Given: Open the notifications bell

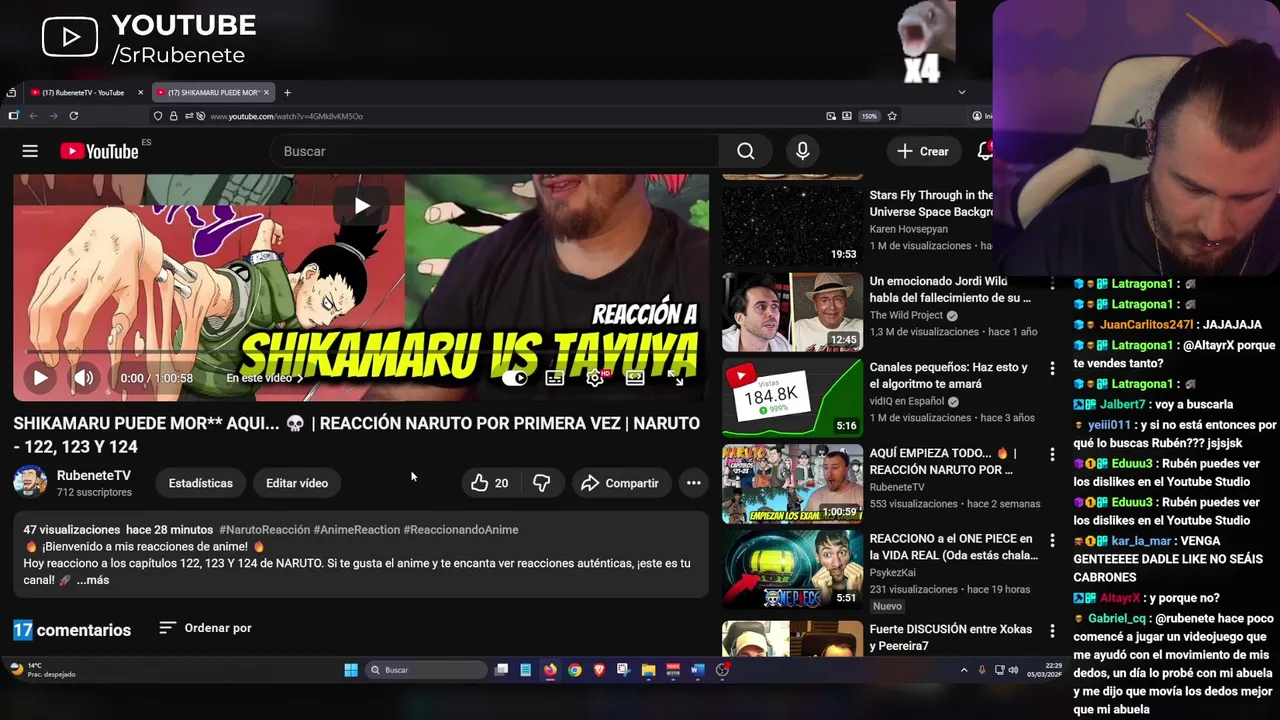Looking at the screenshot, I should tap(985, 151).
